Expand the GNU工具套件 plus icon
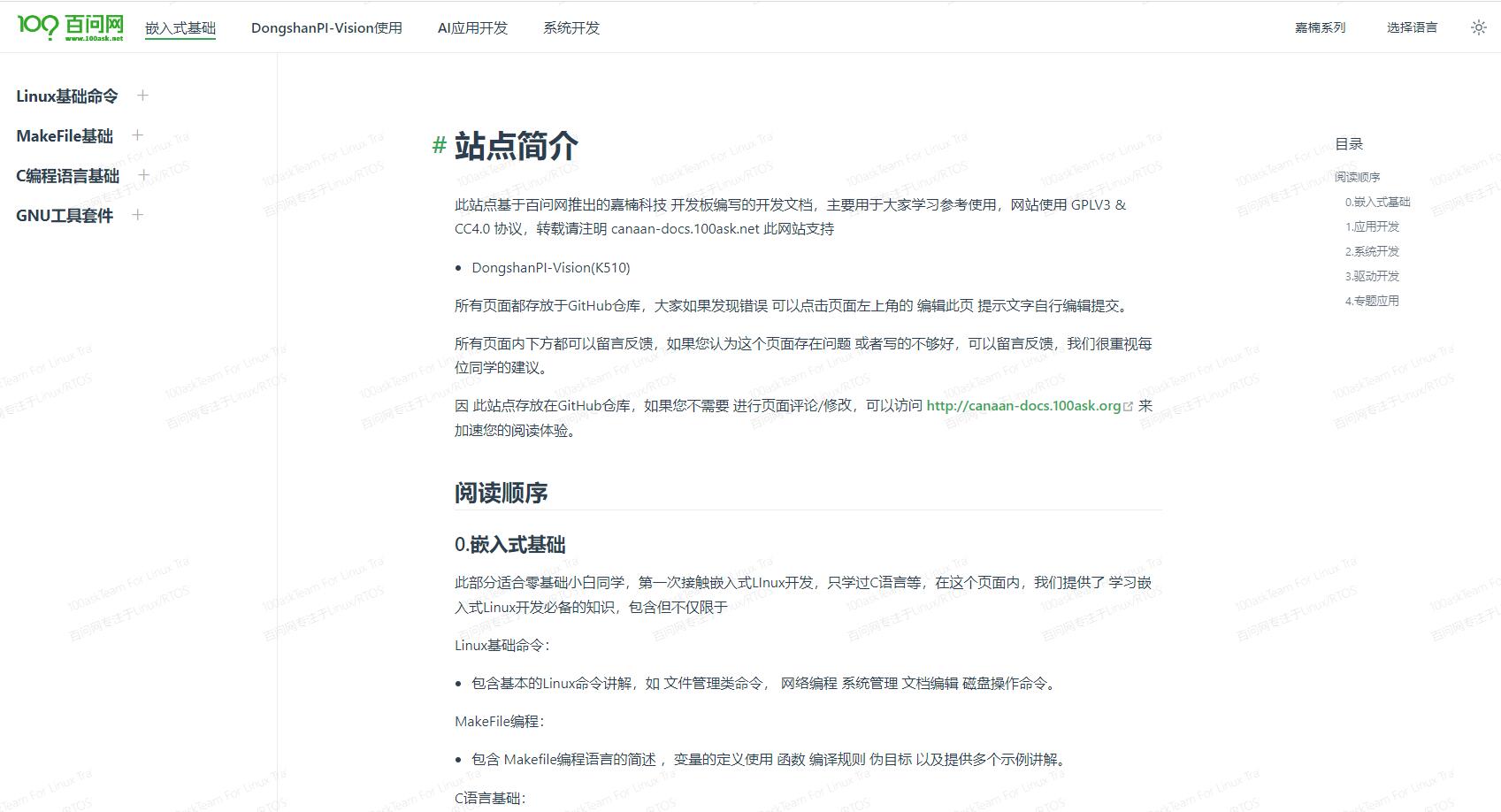Viewport: 1501px width, 812px height. (137, 215)
